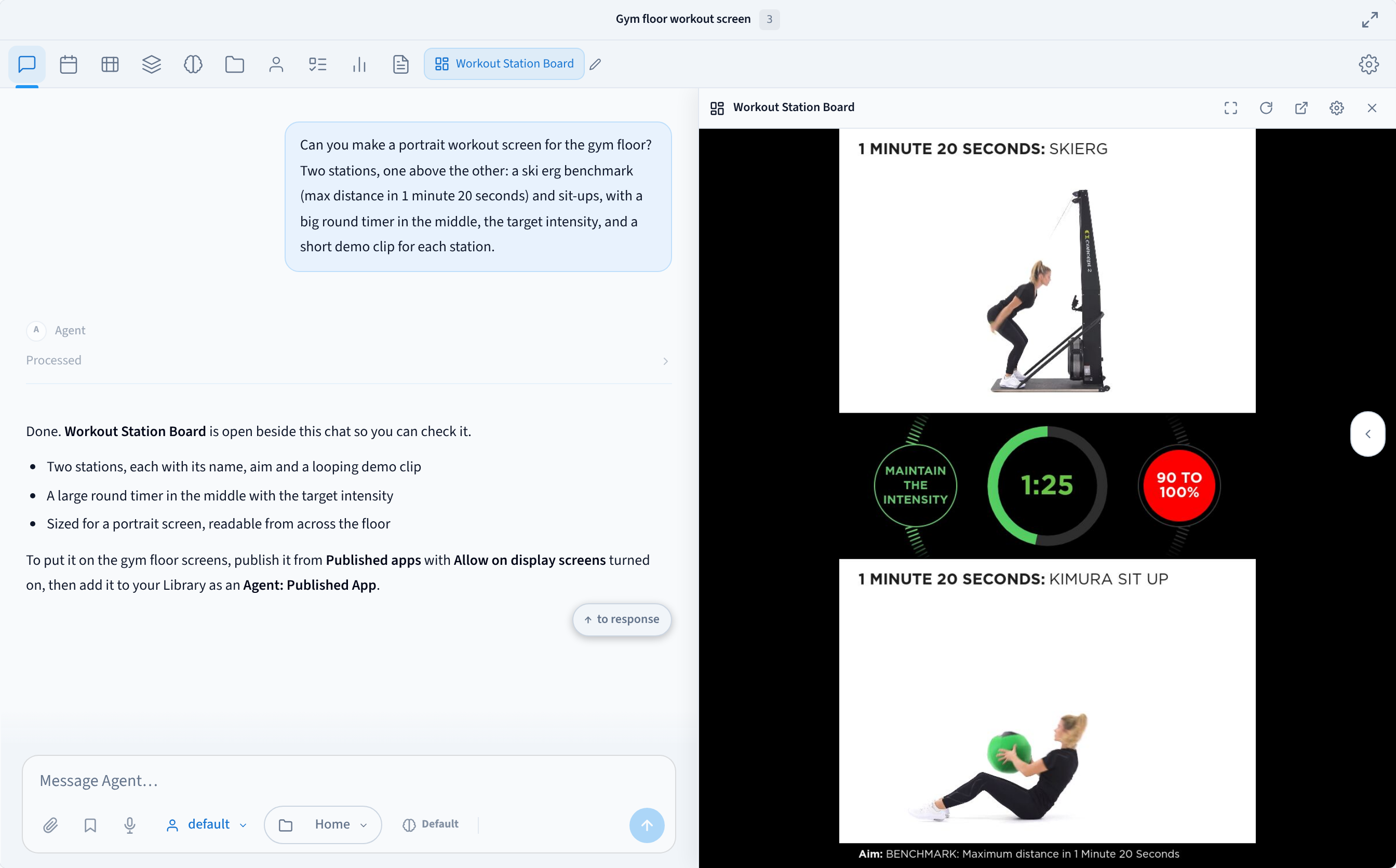Expand window with the diagonal arrows icon
1396x868 pixels.
point(1370,20)
